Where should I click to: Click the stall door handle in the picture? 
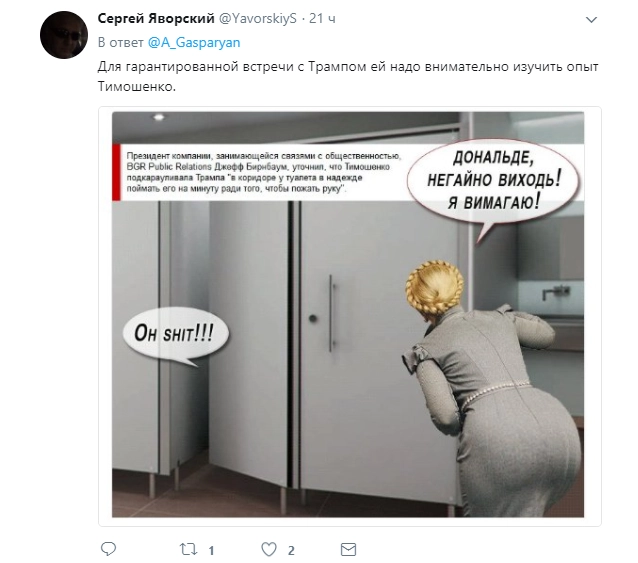(x=331, y=313)
